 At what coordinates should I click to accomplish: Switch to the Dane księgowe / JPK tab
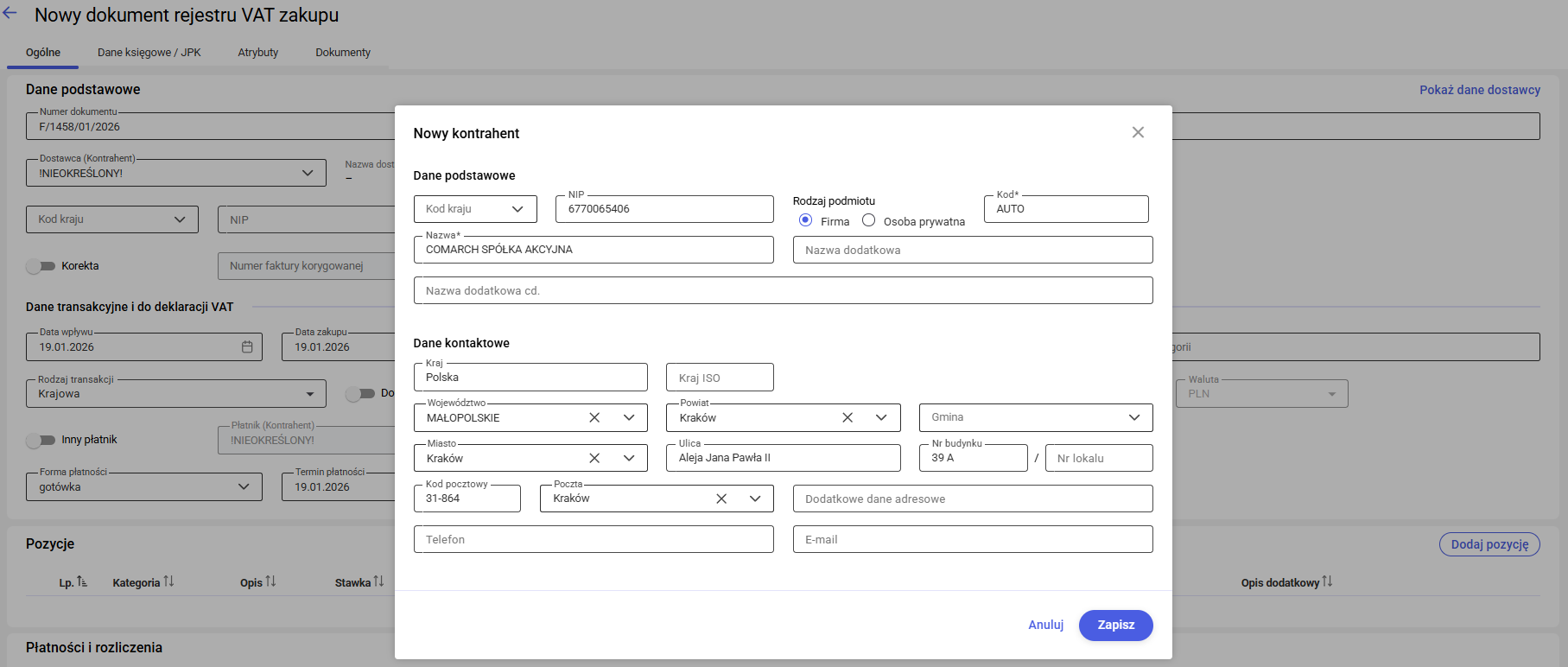point(149,53)
